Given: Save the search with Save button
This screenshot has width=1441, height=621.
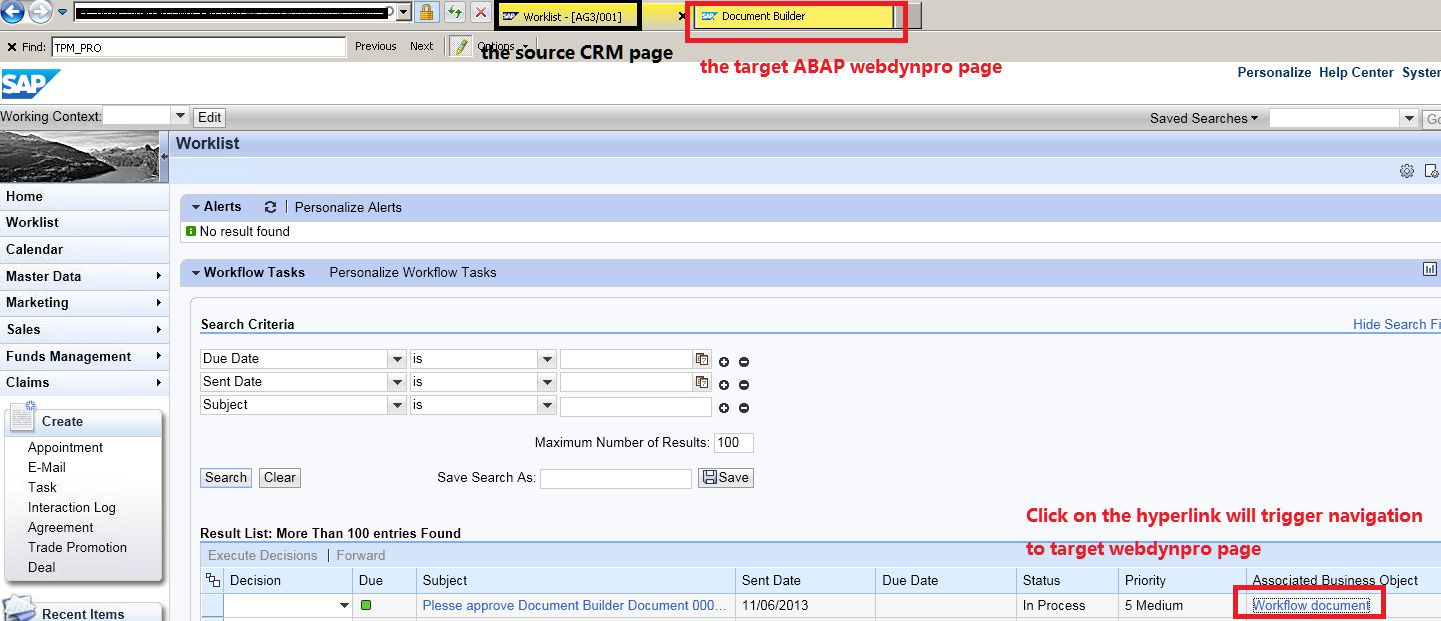Looking at the screenshot, I should tap(726, 478).
